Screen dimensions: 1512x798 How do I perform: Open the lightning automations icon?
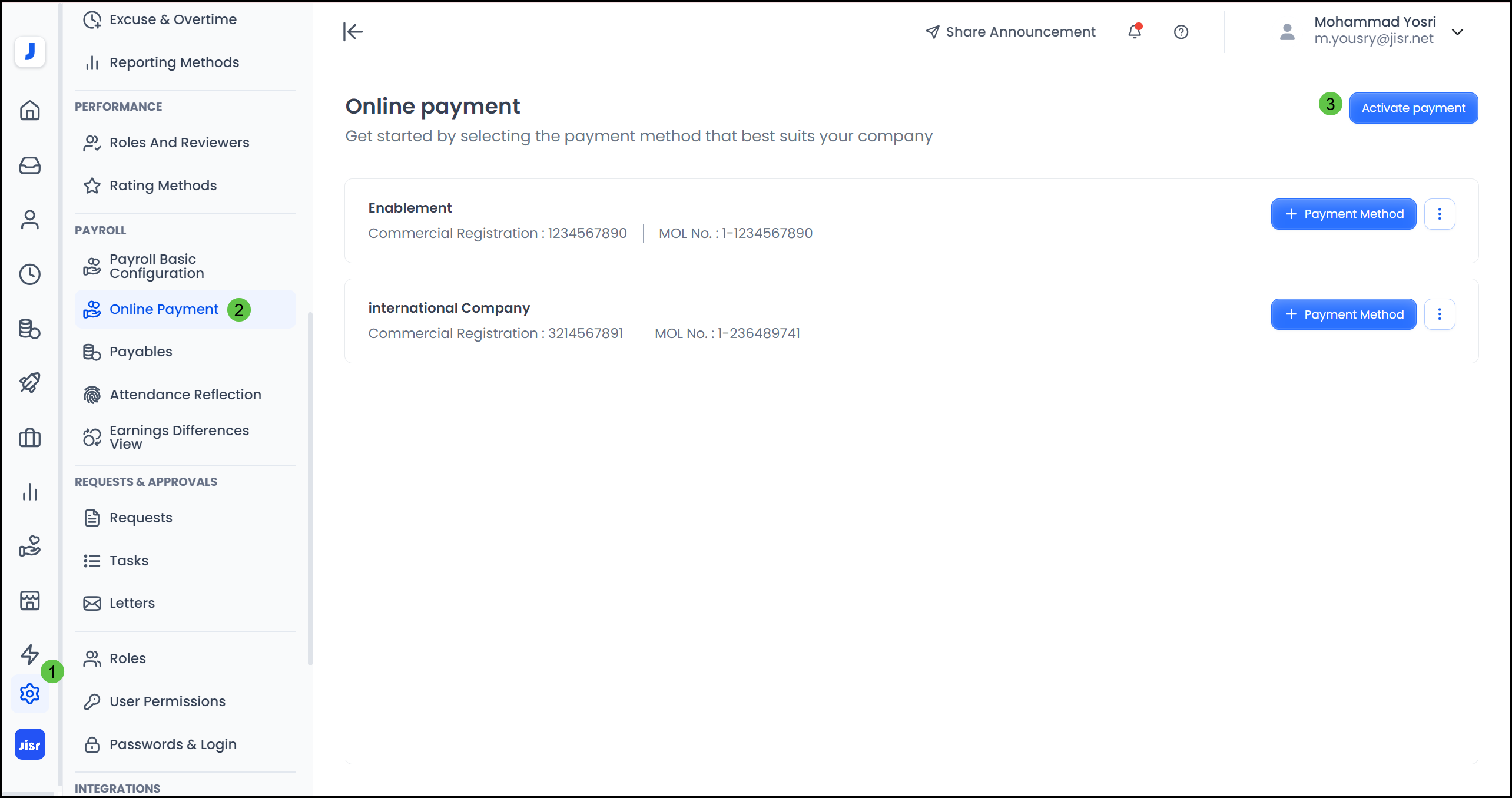(29, 654)
